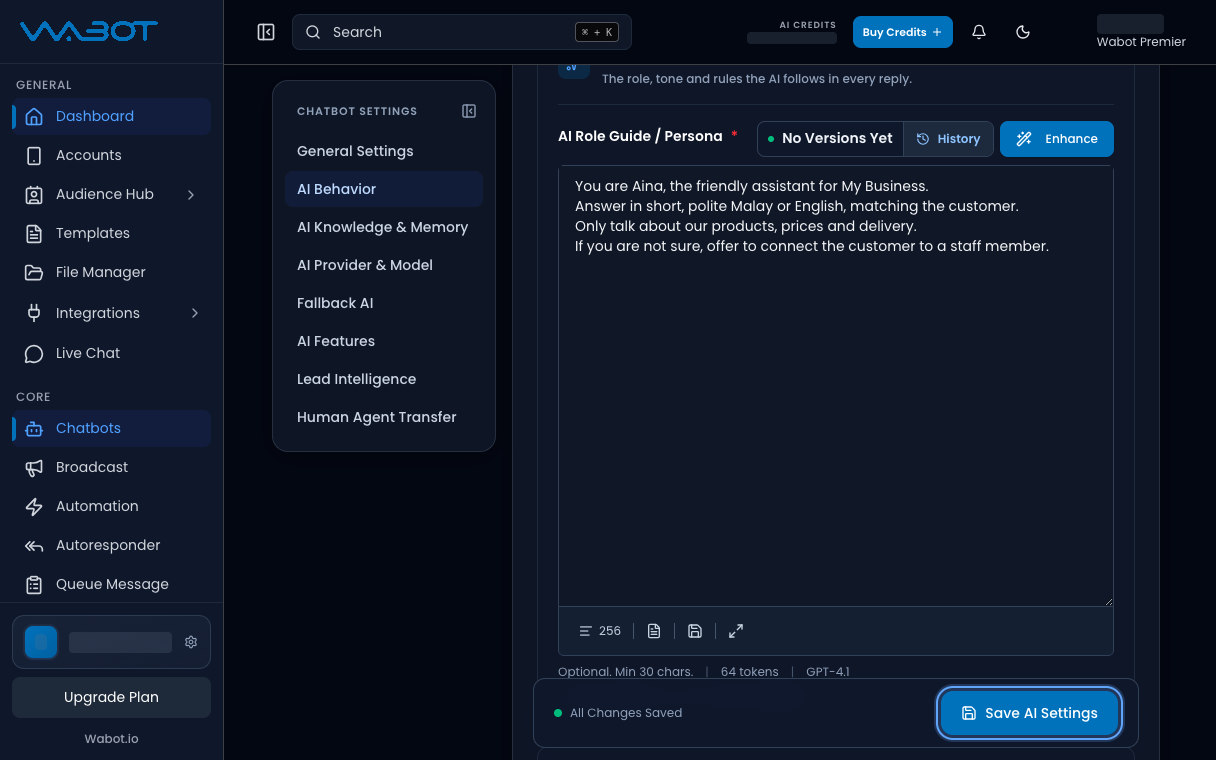Click the 'GPT-4.1' label
Image resolution: width=1216 pixels, height=760 pixels.
[x=828, y=672]
